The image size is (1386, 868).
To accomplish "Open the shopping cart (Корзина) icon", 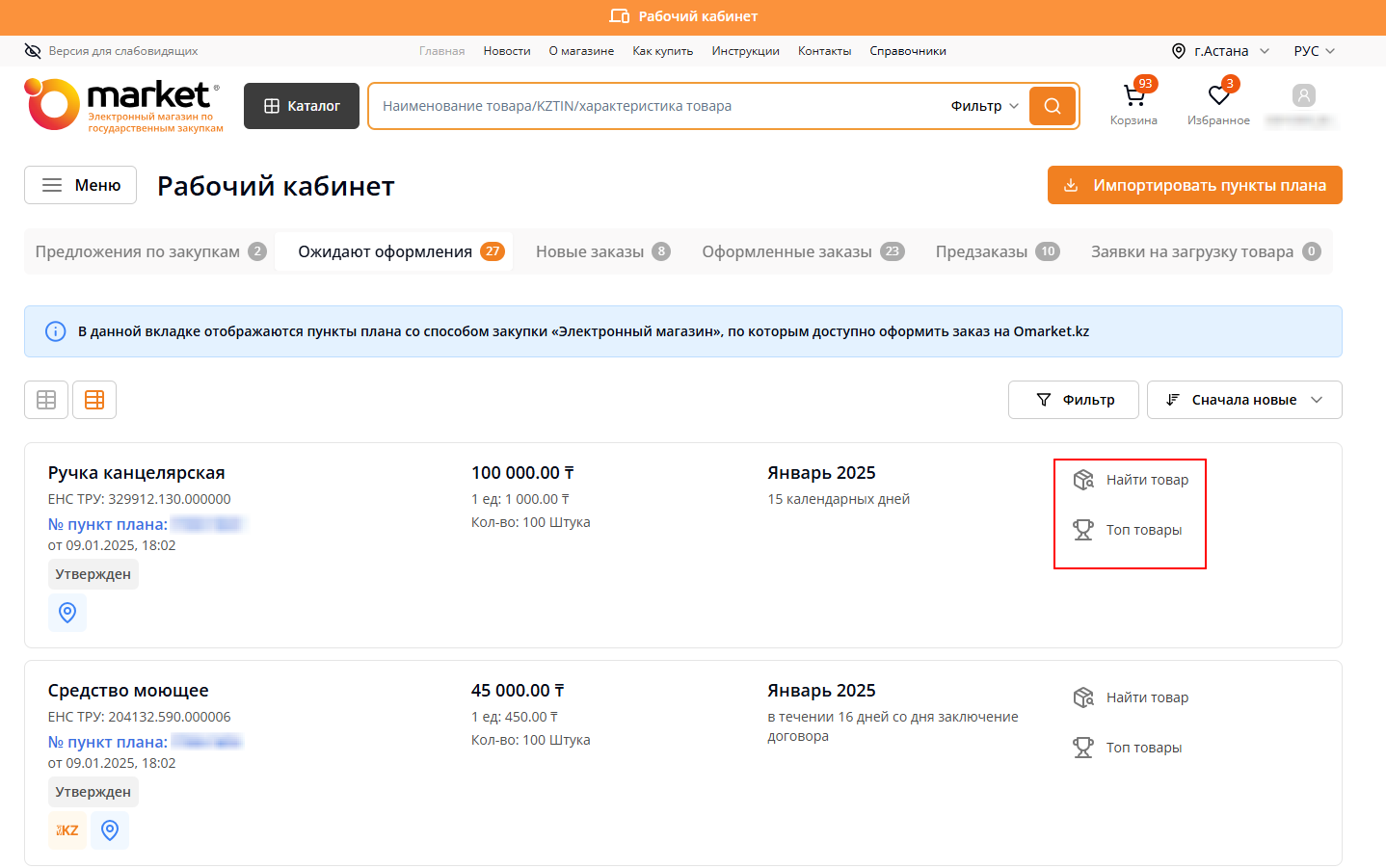I will pyautogui.click(x=1133, y=96).
